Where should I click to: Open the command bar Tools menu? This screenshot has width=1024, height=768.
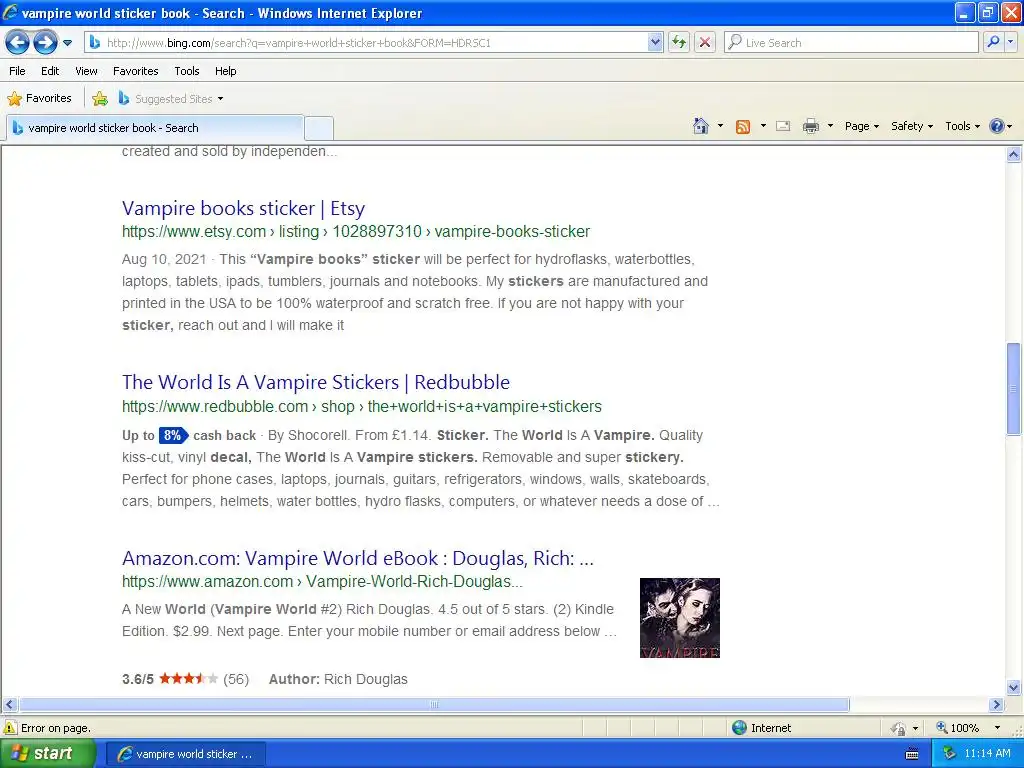(963, 126)
